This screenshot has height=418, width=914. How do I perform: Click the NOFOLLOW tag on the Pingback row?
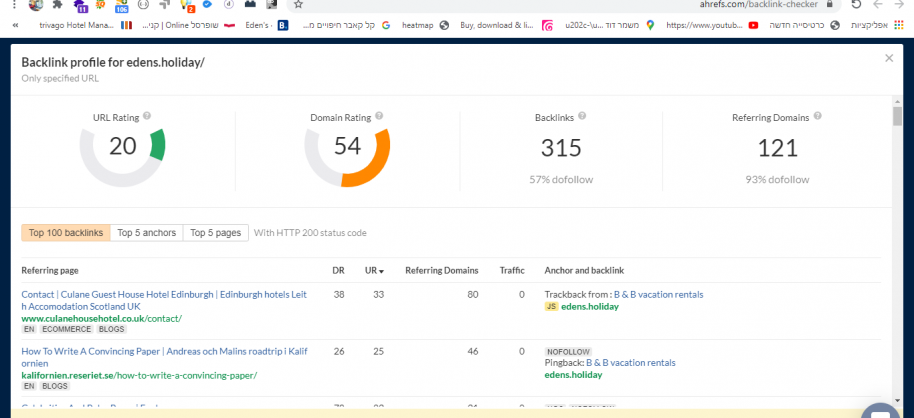(x=568, y=352)
